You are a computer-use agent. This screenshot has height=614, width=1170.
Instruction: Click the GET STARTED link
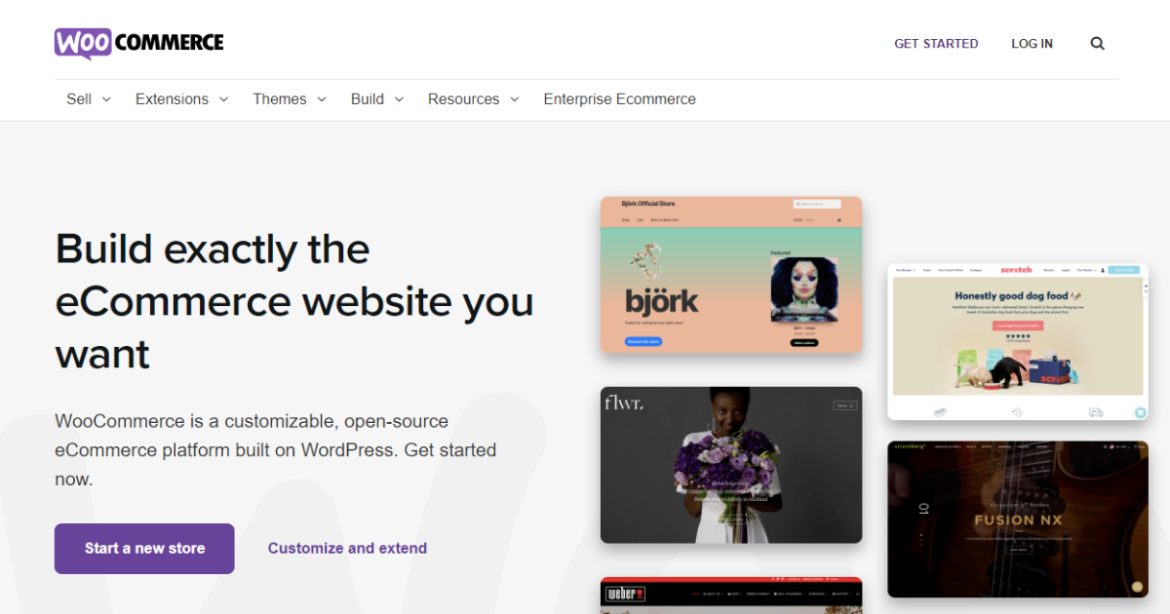pyautogui.click(x=936, y=44)
